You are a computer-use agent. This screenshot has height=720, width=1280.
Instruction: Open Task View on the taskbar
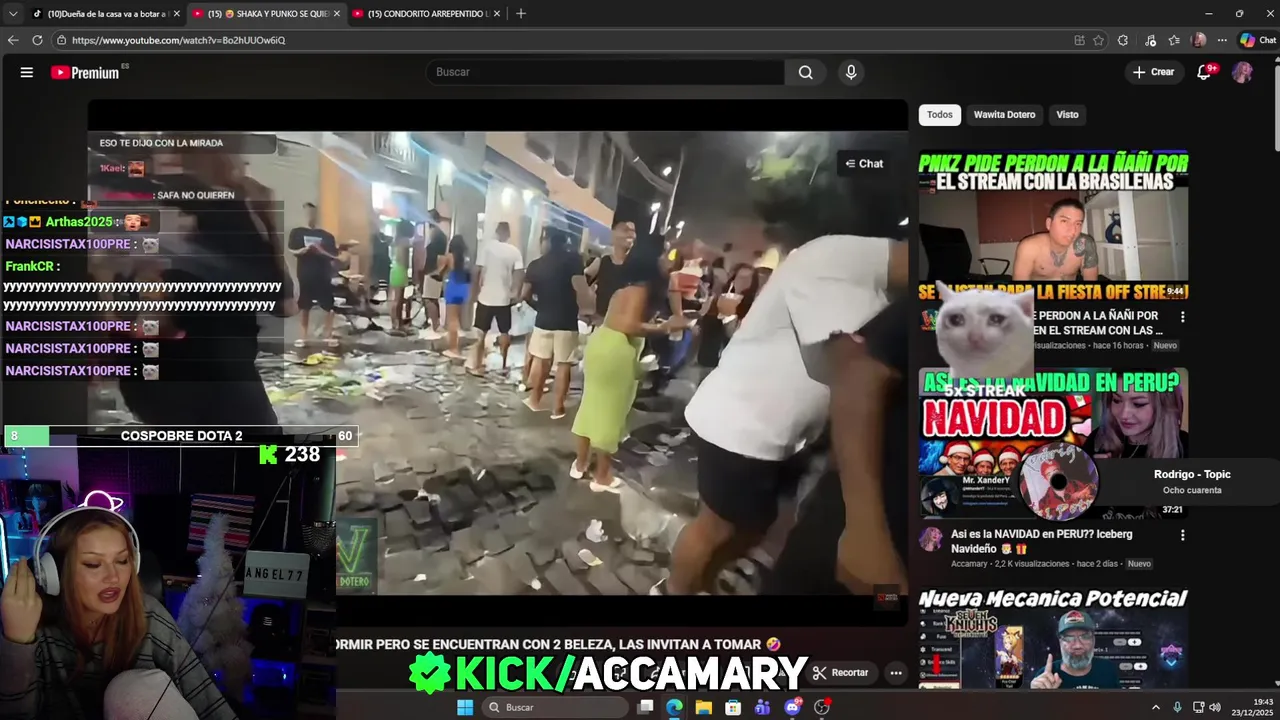tap(646, 707)
